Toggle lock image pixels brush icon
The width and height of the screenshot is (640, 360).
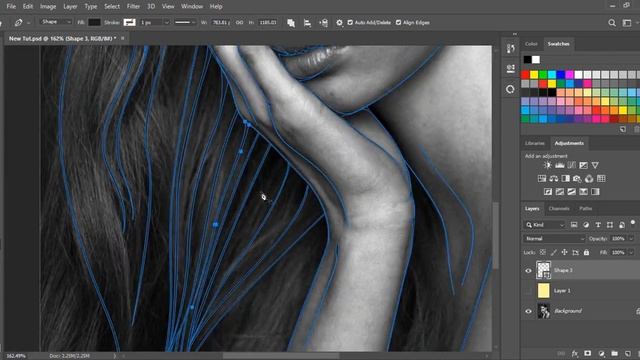[x=553, y=253]
